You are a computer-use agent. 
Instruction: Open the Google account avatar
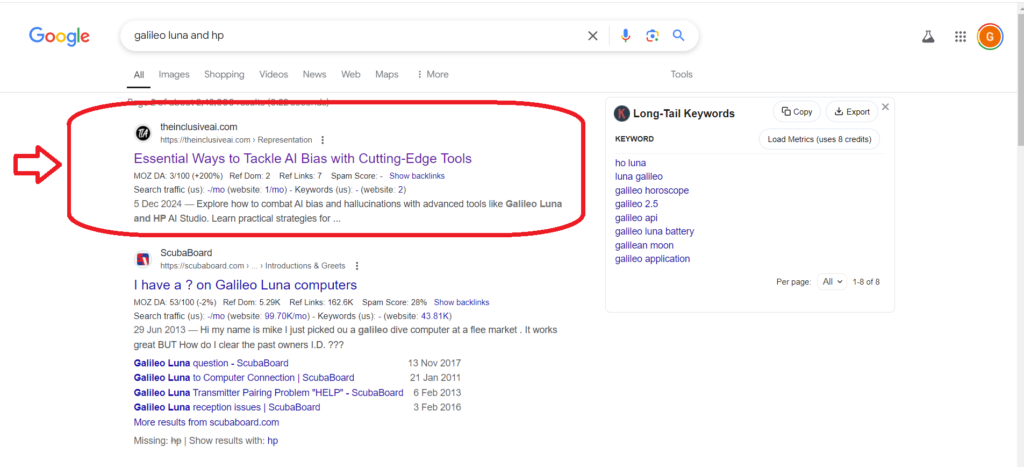coord(990,37)
